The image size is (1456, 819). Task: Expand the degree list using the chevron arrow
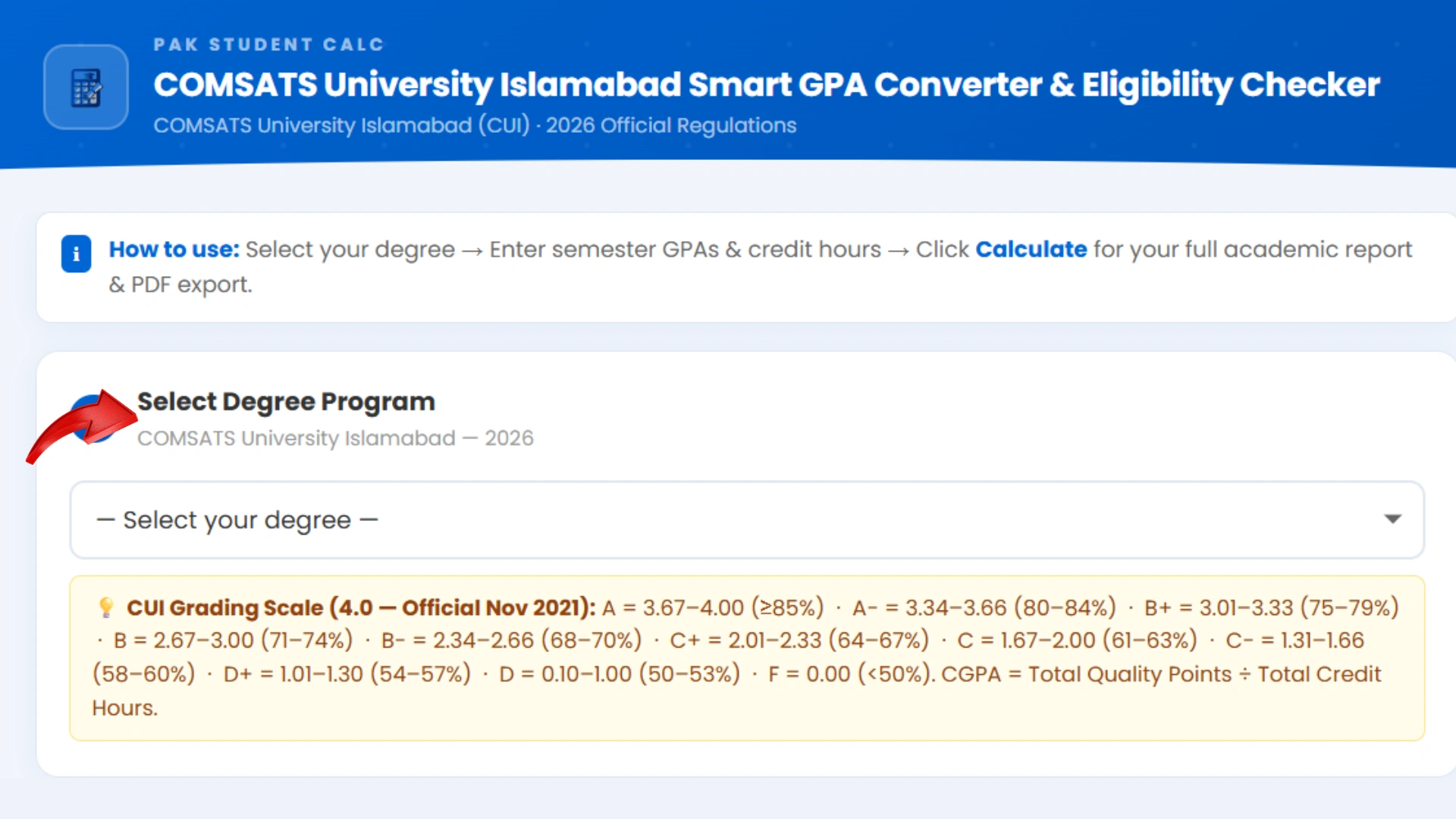(1392, 519)
